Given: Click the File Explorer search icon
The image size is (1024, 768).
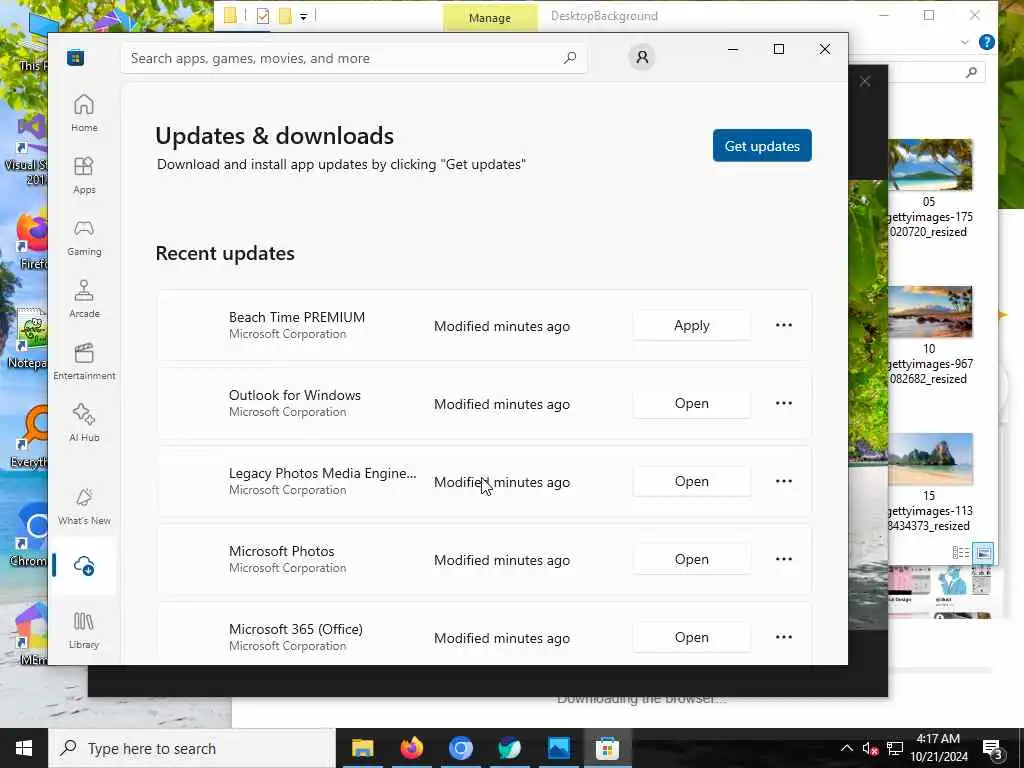Looking at the screenshot, I should point(972,72).
